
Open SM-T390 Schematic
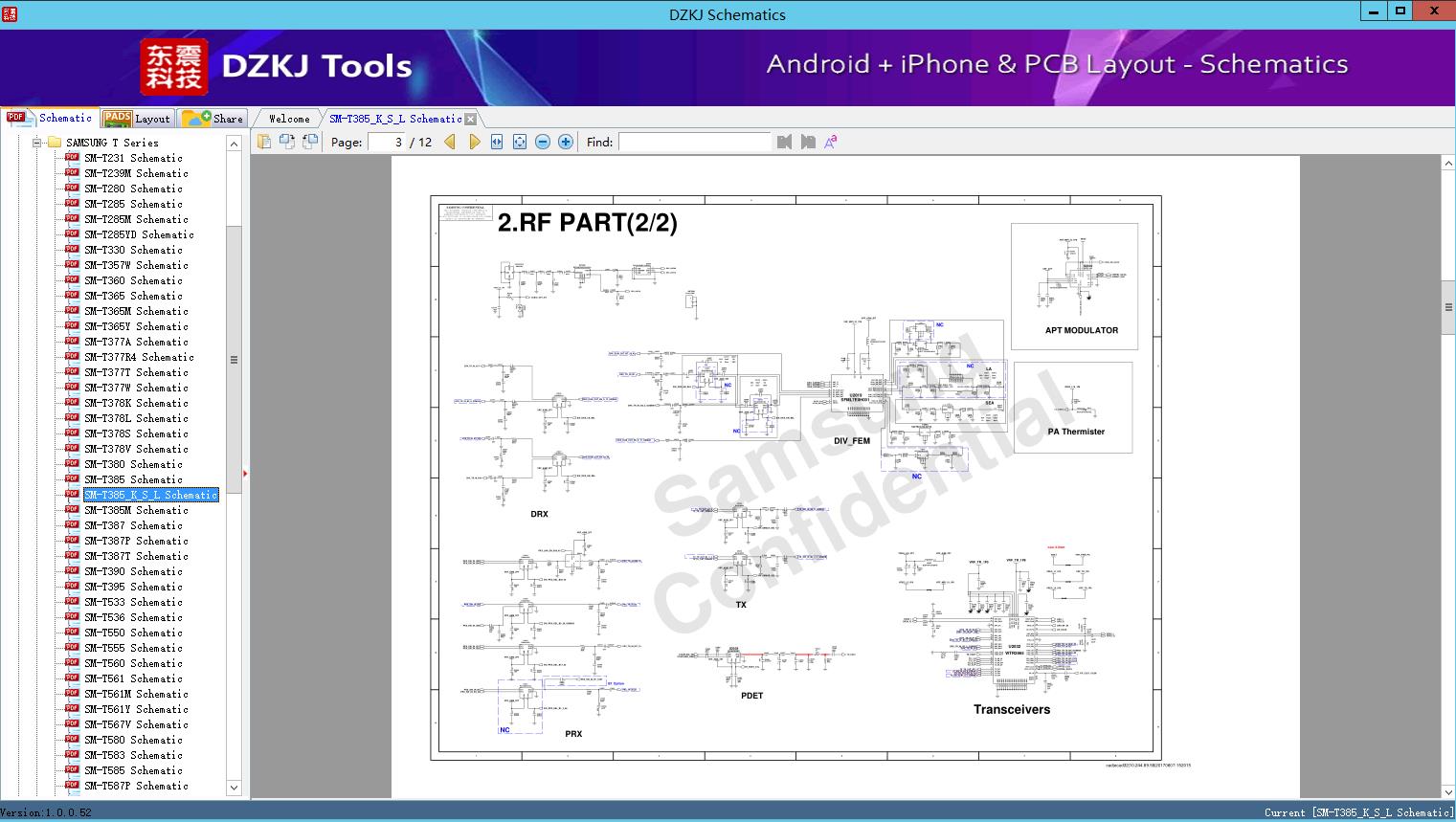click(x=133, y=571)
